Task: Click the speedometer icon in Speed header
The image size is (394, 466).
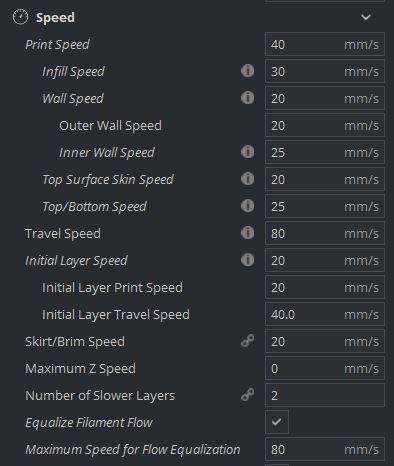Action: tap(20, 17)
